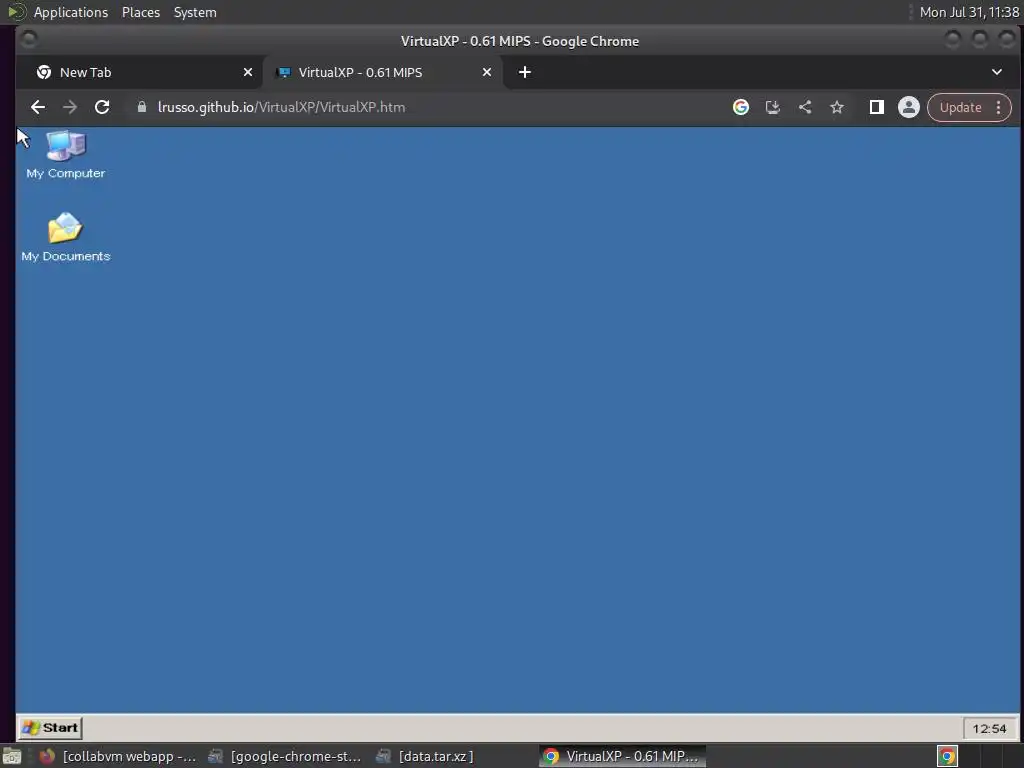
Task: Close the New Tab tab
Action: 248,72
